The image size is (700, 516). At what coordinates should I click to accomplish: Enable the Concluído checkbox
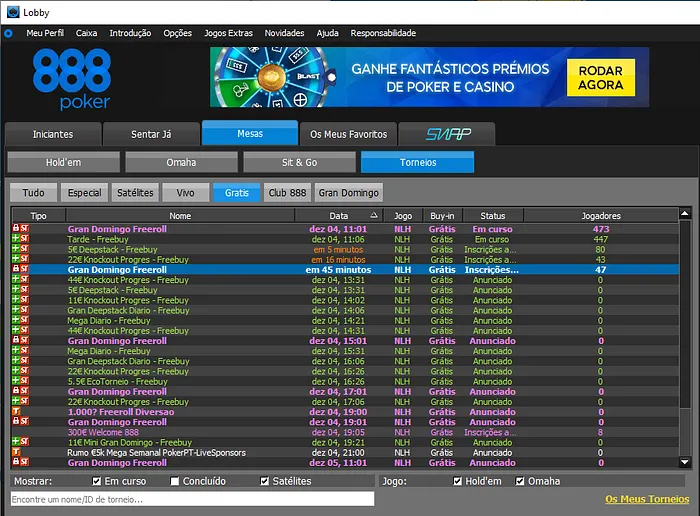[x=175, y=481]
